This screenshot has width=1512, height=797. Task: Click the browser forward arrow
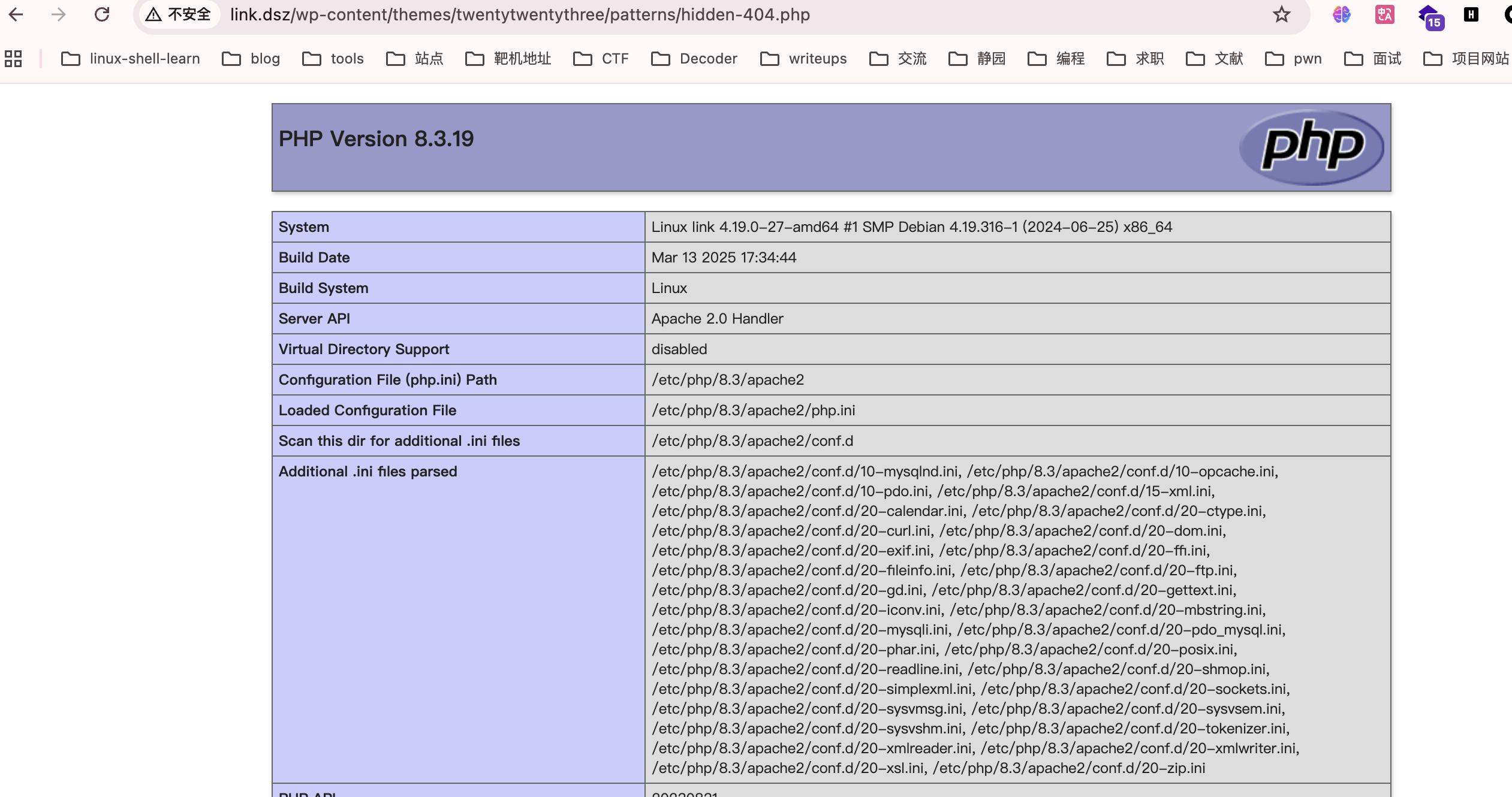tap(59, 14)
